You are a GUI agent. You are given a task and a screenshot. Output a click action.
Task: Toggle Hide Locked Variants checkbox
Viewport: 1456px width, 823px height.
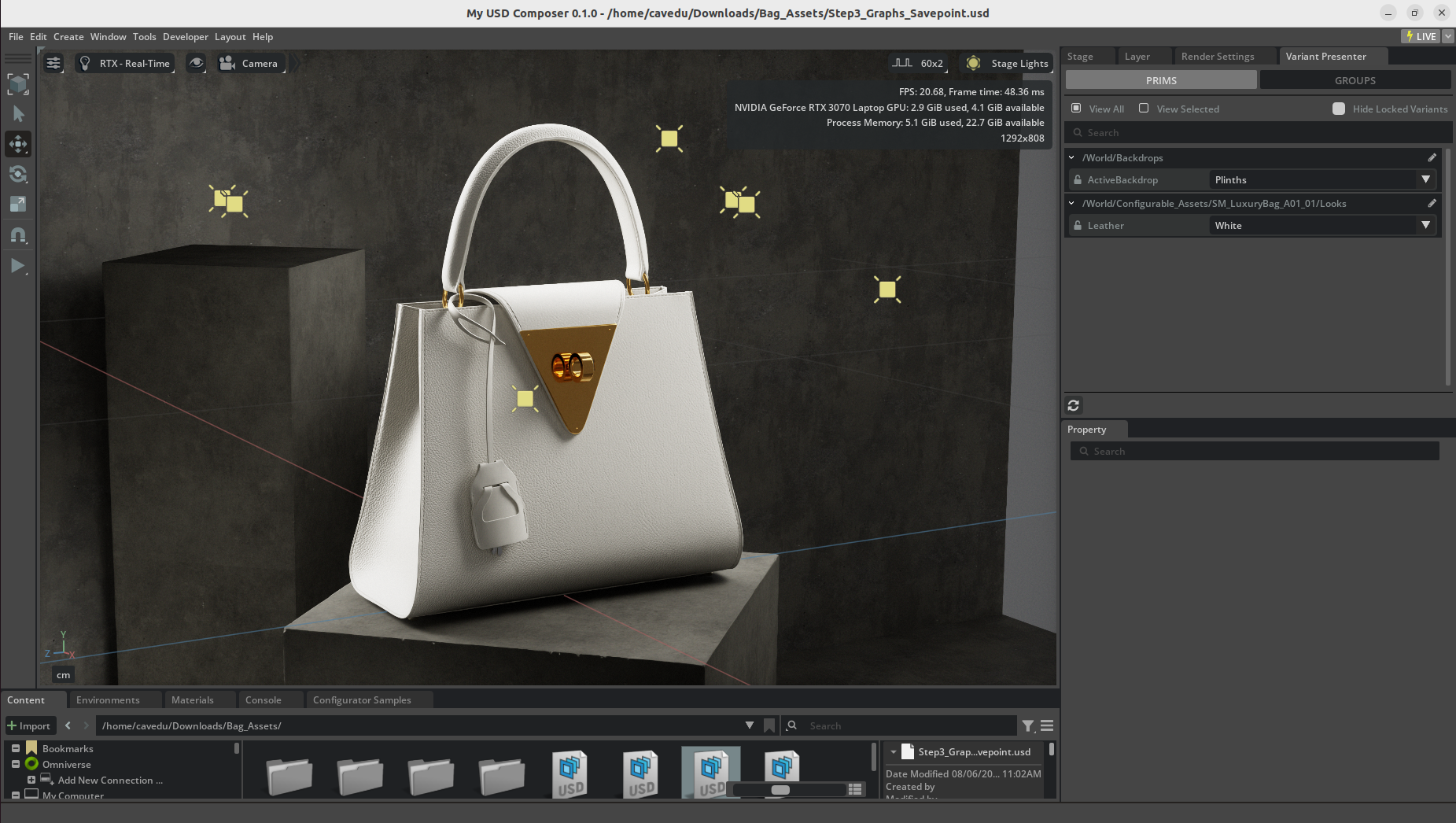(x=1338, y=109)
